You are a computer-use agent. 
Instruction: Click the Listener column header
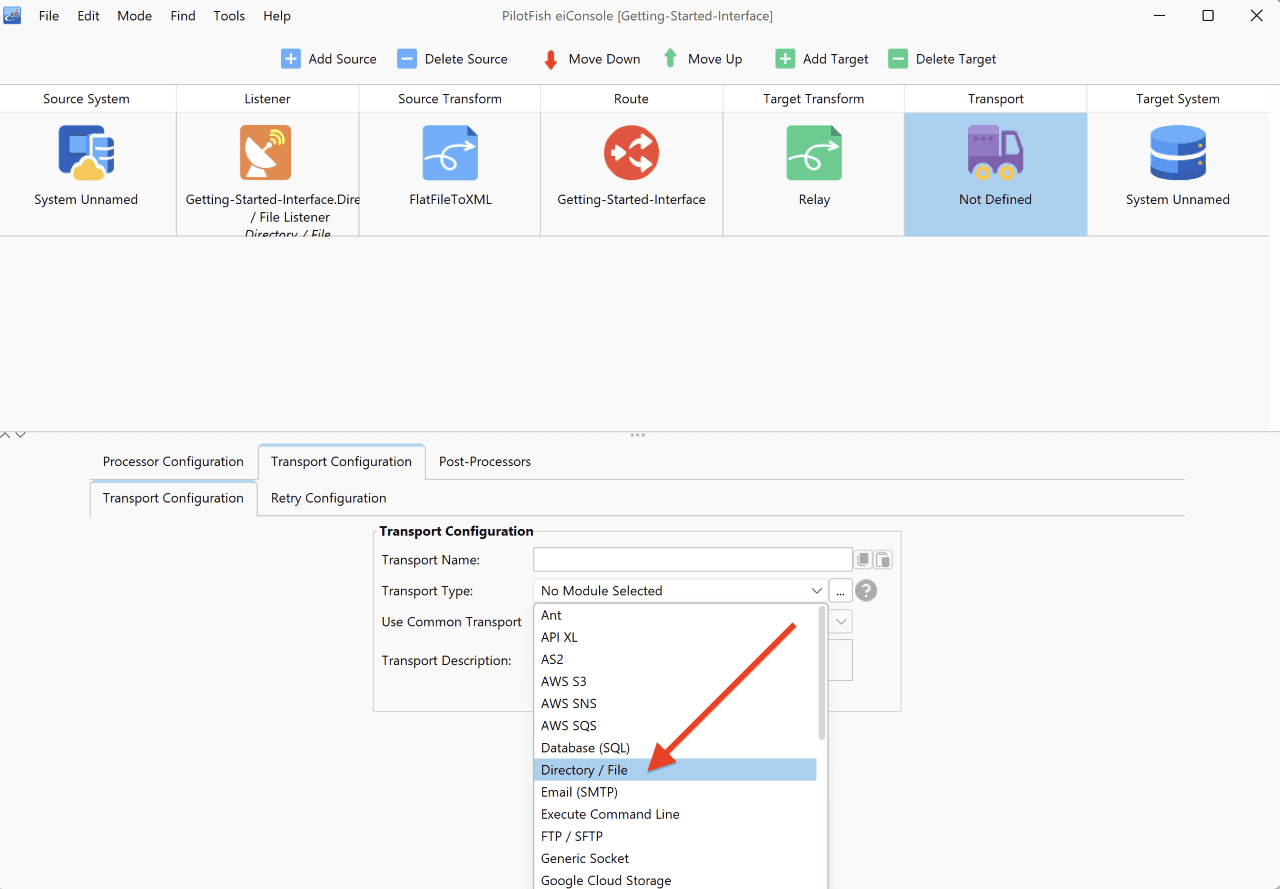click(x=267, y=99)
